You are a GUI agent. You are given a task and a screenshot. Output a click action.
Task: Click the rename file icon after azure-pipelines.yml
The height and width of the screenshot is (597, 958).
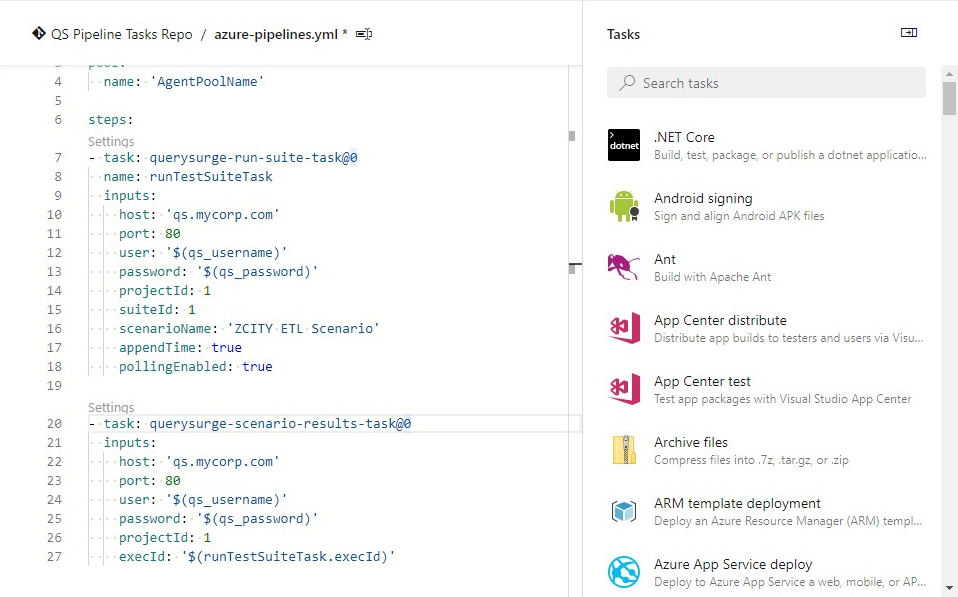[x=364, y=34]
